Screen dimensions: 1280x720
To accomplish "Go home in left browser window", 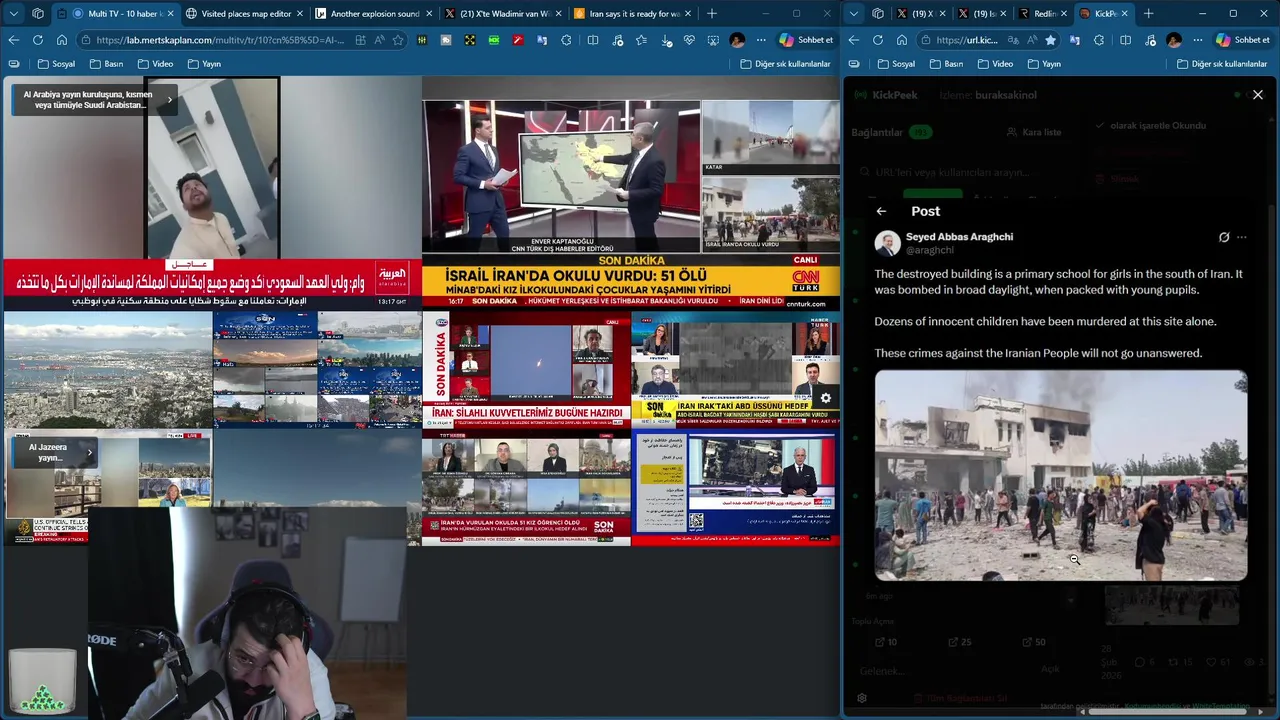I will click(x=61, y=40).
